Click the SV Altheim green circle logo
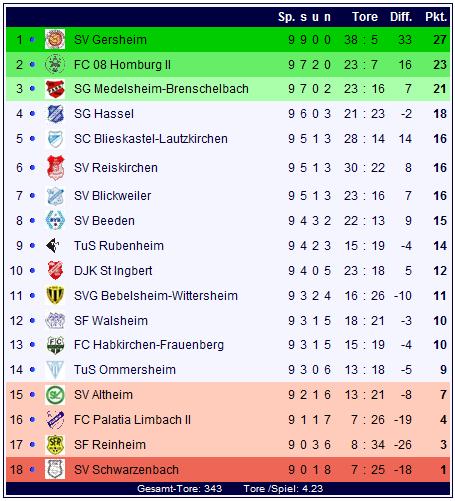The width and height of the screenshot is (455, 501). pyautogui.click(x=55, y=395)
